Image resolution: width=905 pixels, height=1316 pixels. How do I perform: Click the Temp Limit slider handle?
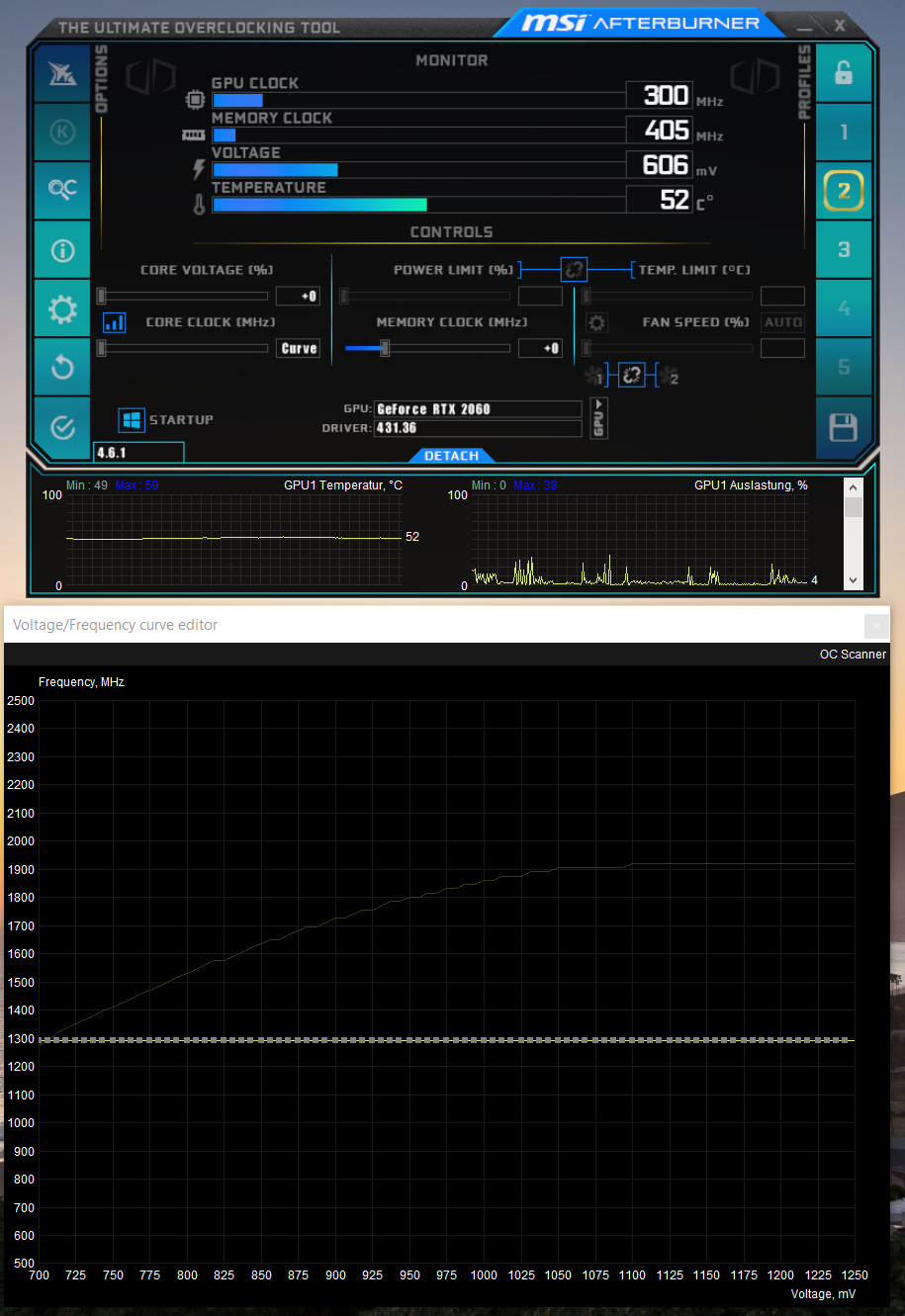click(x=587, y=296)
